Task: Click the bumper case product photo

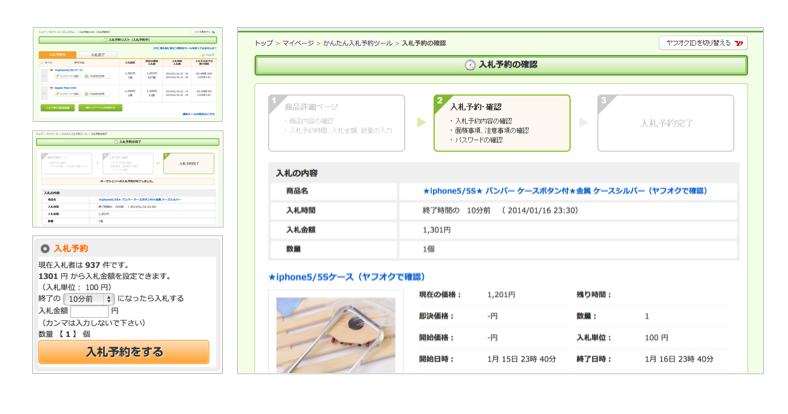Action: [336, 335]
